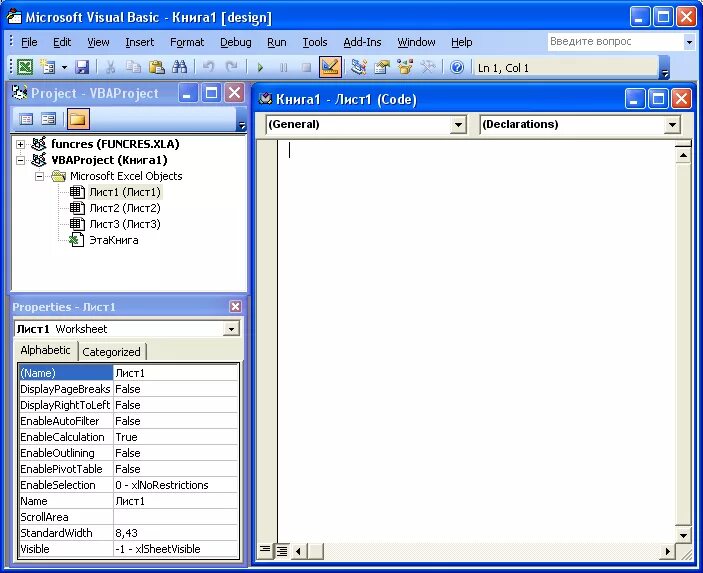Open the (Declarations) procedure dropdown
703x573 pixels.
[x=672, y=125]
